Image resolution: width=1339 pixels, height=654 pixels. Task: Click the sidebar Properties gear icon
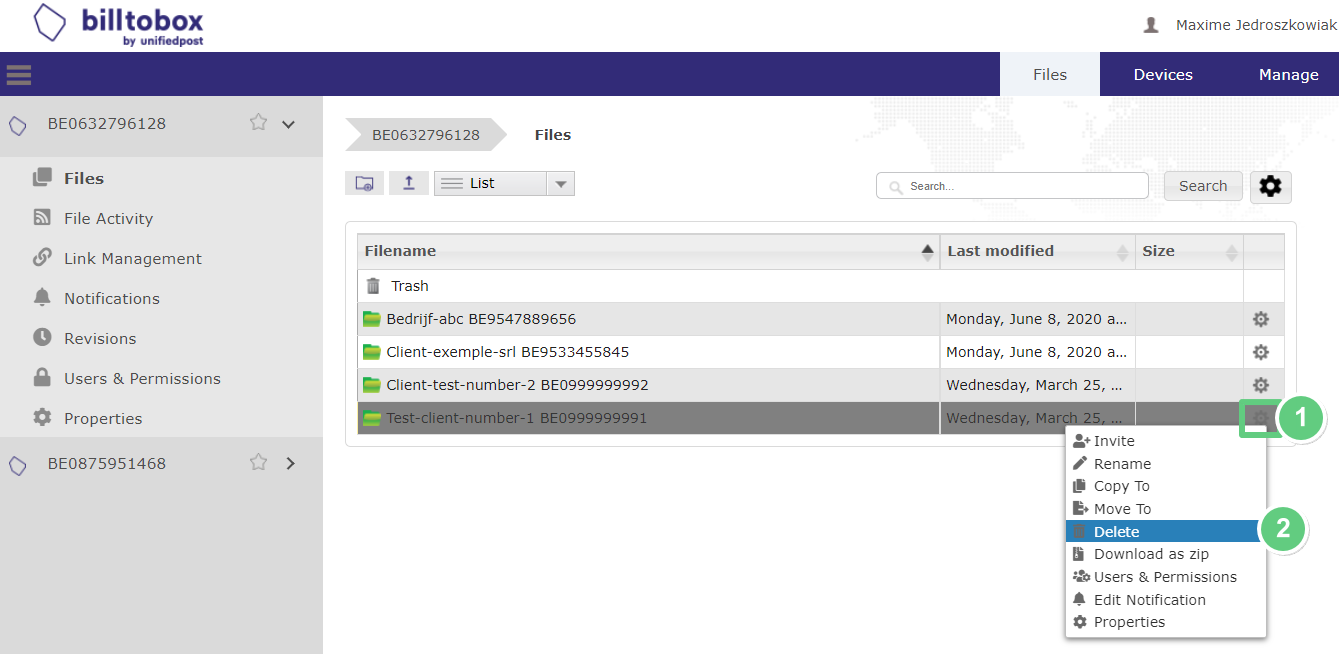[42, 417]
